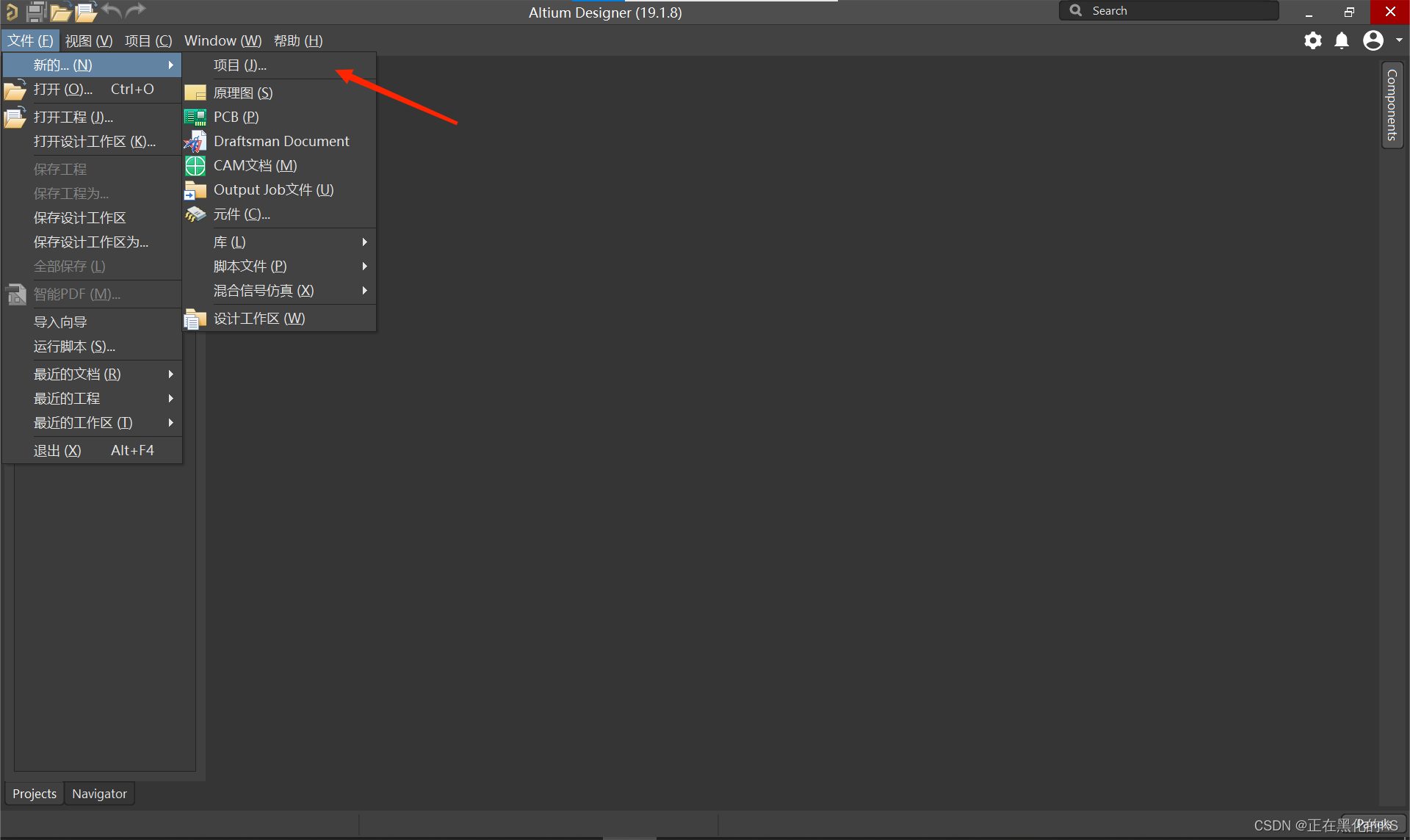
Task: Choose Project from the New submenu
Action: 240,65
